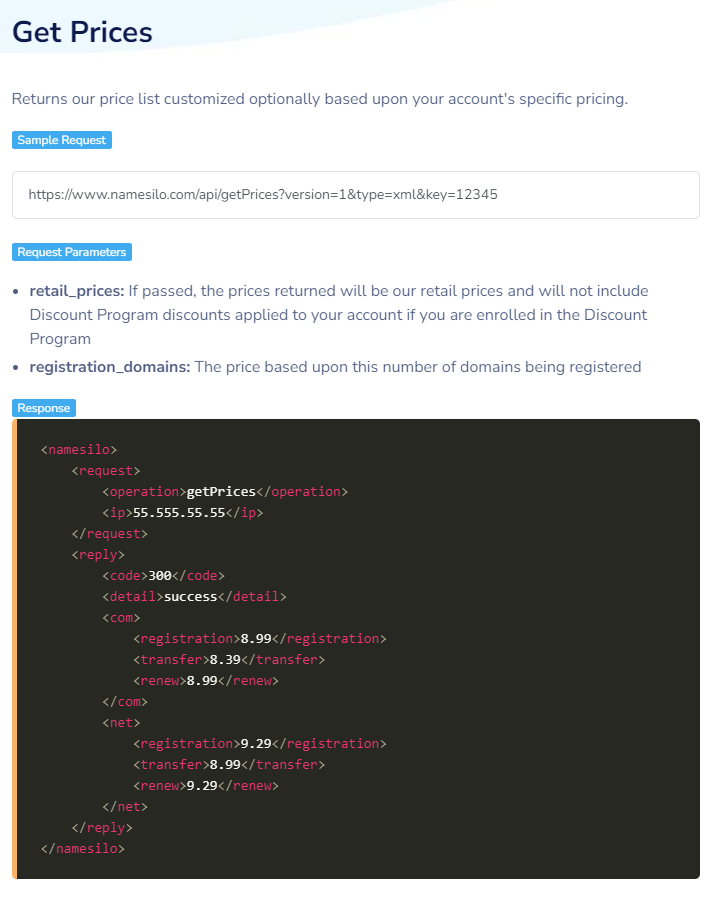The image size is (724, 903).
Task: Click the closing namesilo tag
Action: point(82,848)
